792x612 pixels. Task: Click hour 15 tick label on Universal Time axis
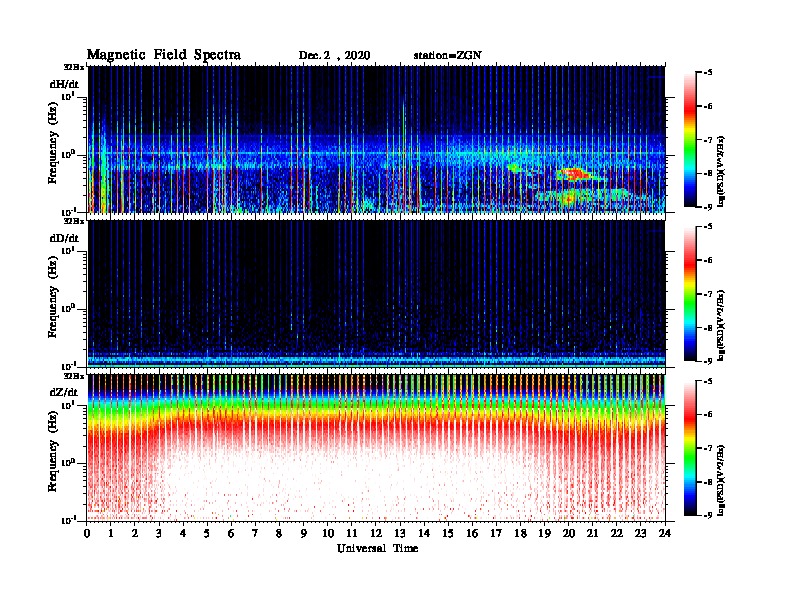click(448, 533)
